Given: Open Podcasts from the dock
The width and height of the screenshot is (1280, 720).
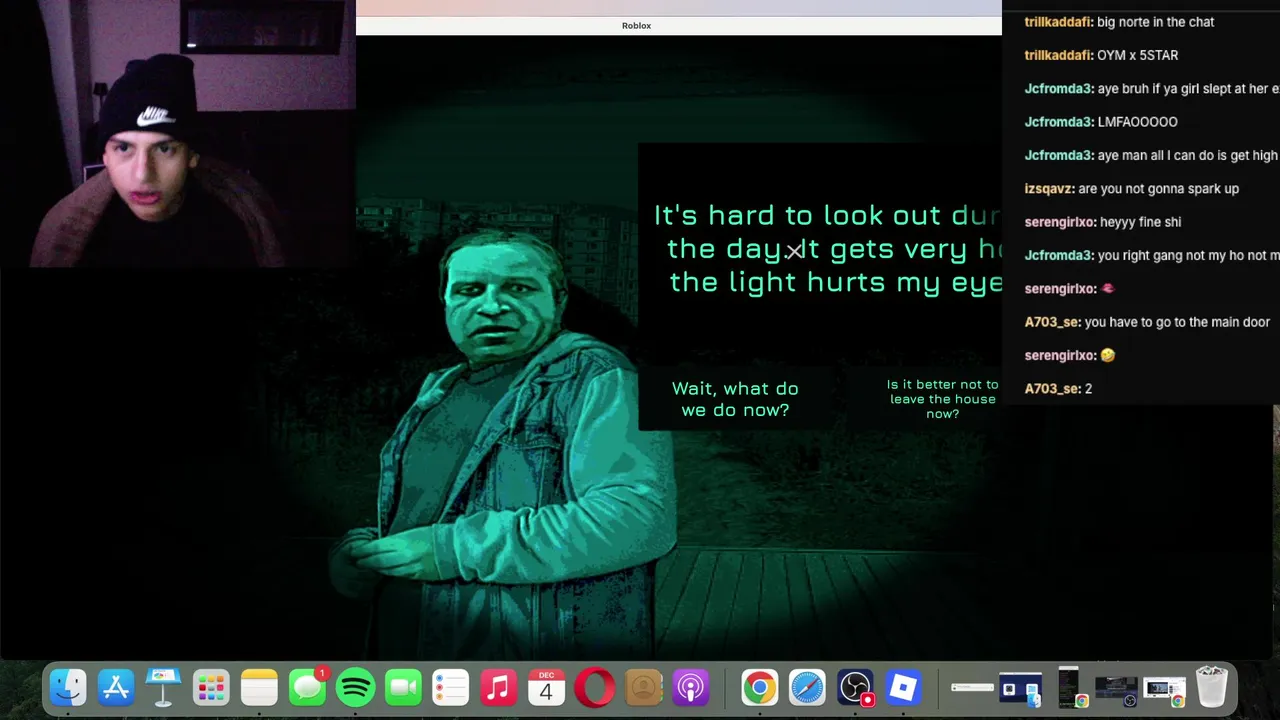Looking at the screenshot, I should [690, 688].
